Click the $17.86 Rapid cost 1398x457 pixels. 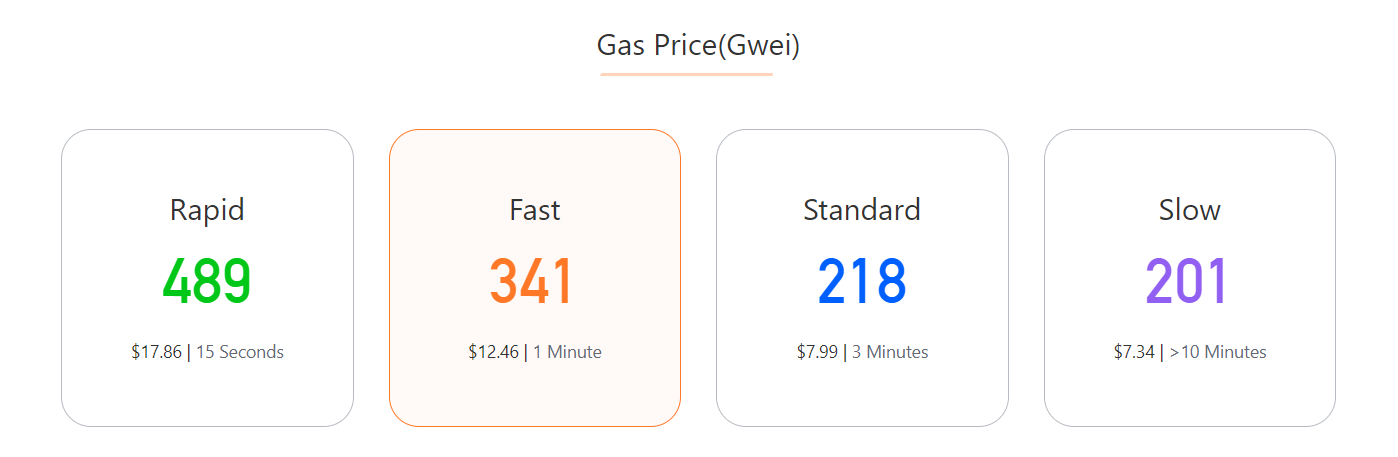pos(156,352)
